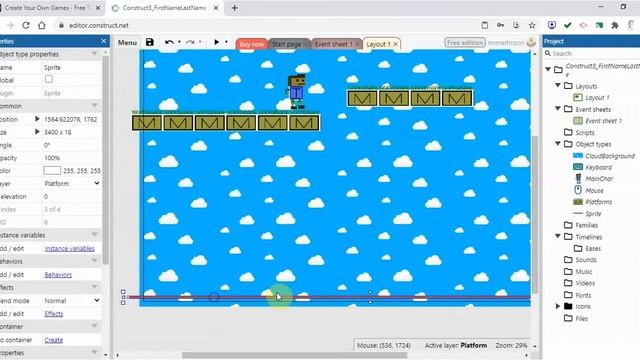
Task: Open the undo history dropdown arrow
Action: tap(179, 42)
